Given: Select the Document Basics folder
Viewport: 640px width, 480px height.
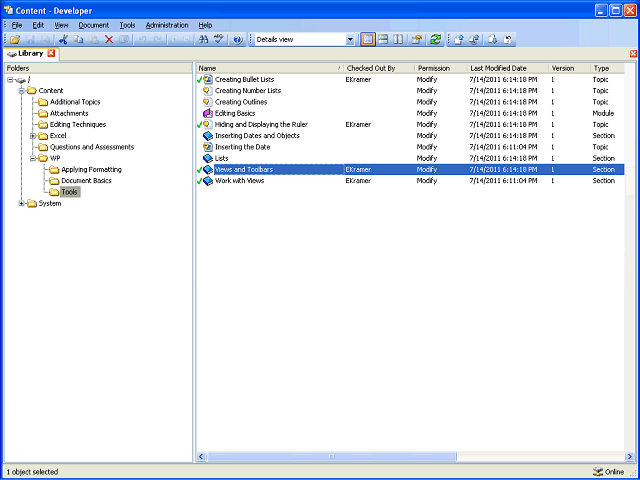Looking at the screenshot, I should click(86, 180).
